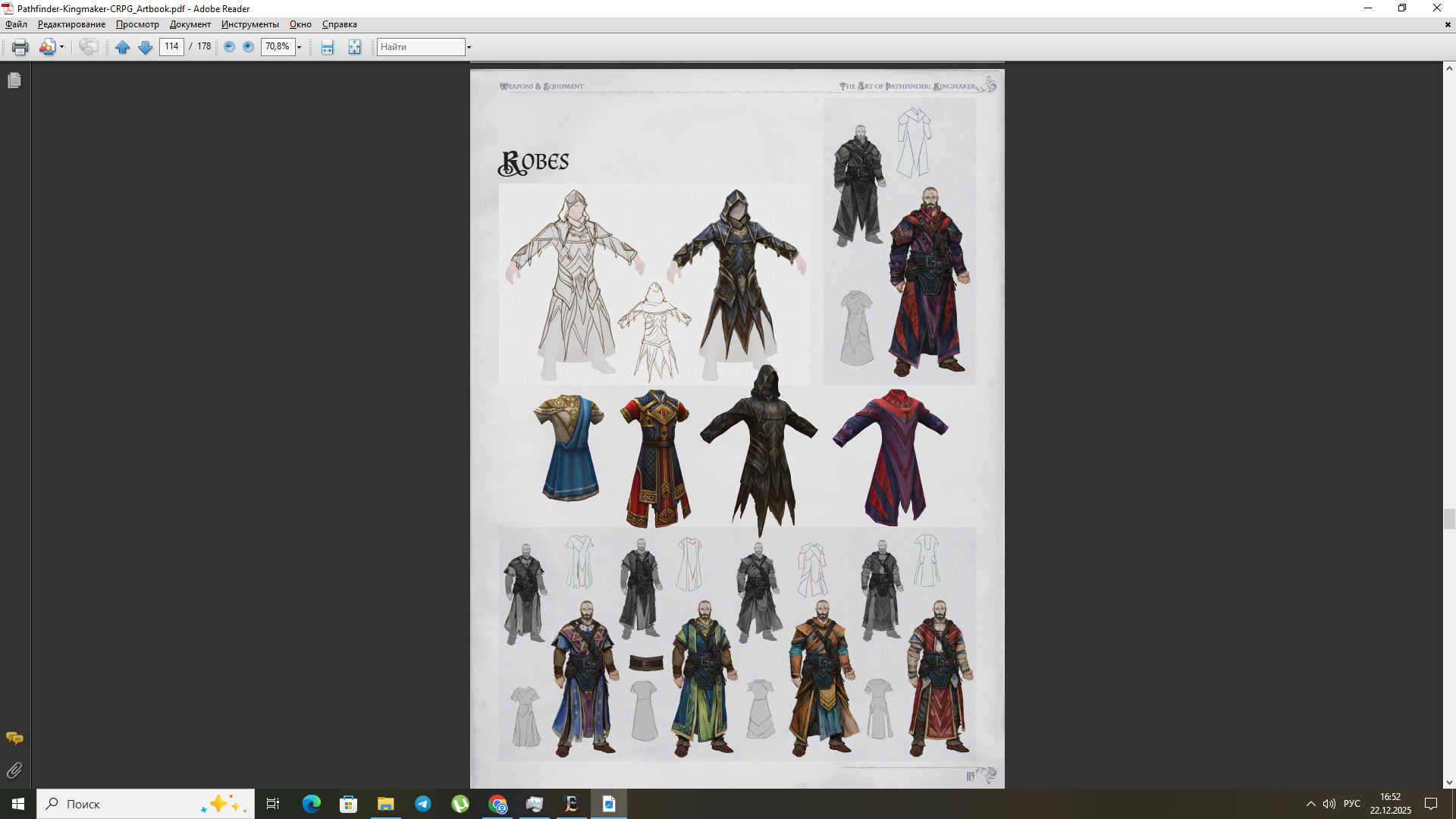Image resolution: width=1456 pixels, height=819 pixels.
Task: Click the page number input field
Action: point(171,47)
